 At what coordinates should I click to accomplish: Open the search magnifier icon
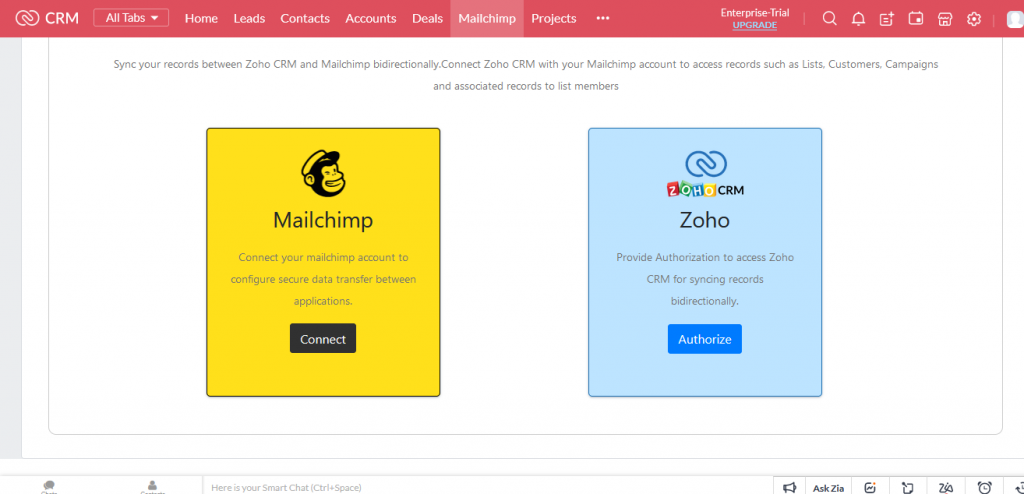(x=829, y=18)
